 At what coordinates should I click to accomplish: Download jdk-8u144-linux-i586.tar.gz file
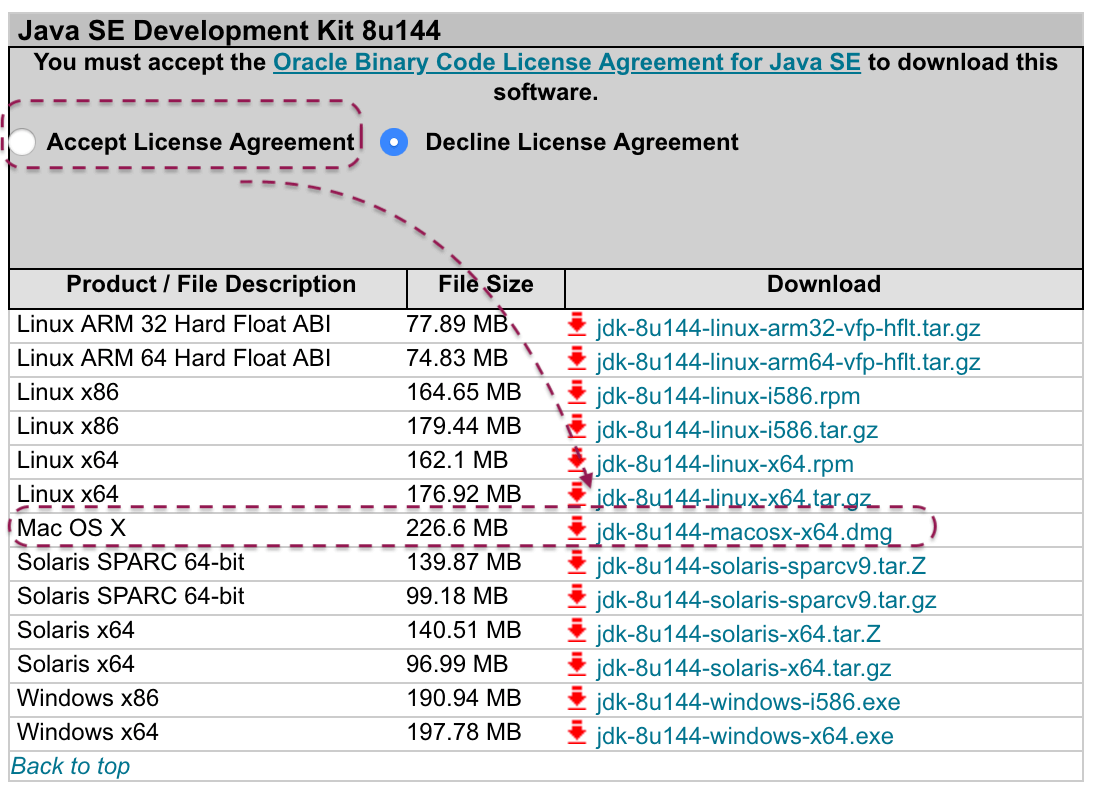point(737,430)
